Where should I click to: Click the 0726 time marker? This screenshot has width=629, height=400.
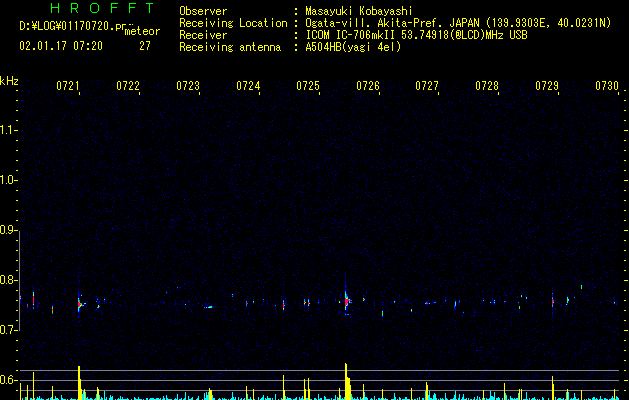pyautogui.click(x=368, y=86)
